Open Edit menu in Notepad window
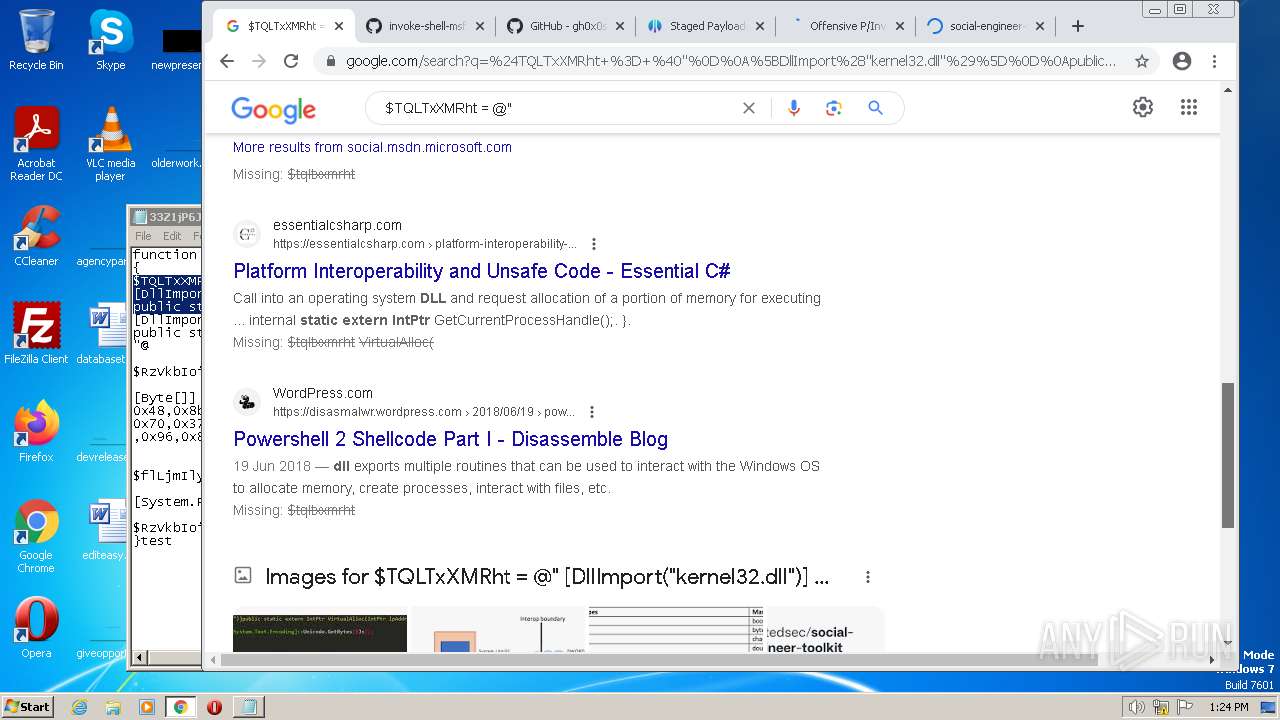Screen dimensions: 1280x720 [x=172, y=236]
